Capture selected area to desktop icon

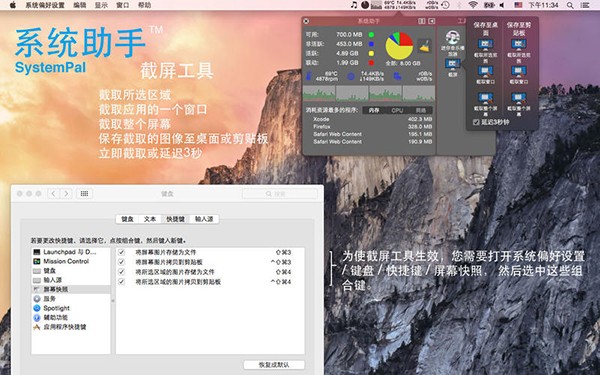pyautogui.click(x=485, y=44)
